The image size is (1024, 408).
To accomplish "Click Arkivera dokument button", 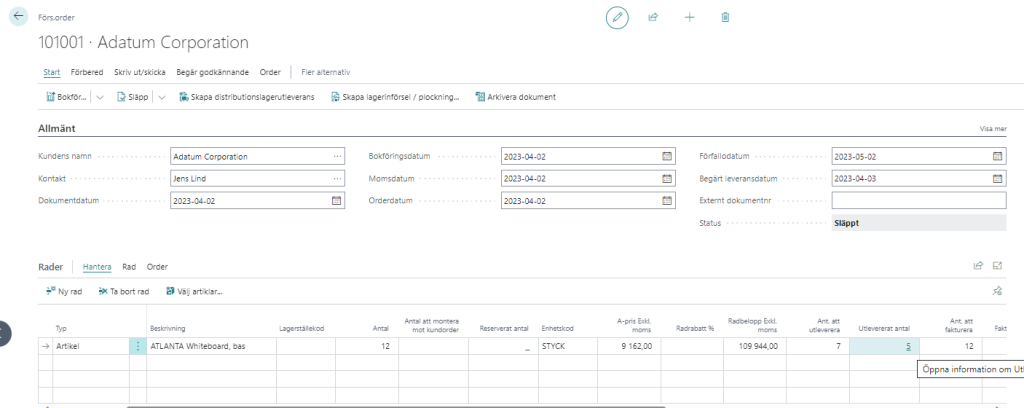I will point(515,97).
